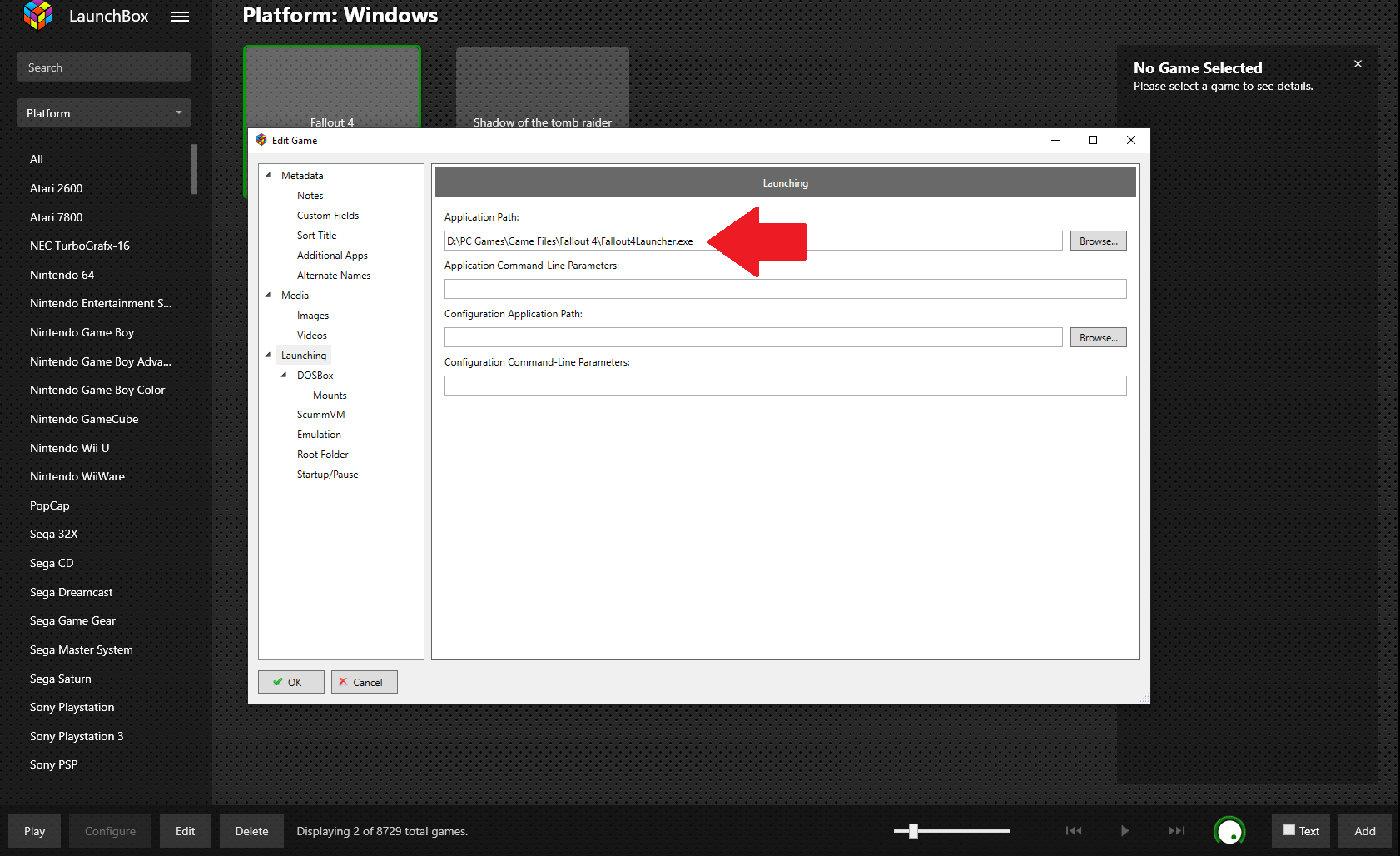Click the Edit button in bottom bar
This screenshot has height=856, width=1400.
[186, 831]
